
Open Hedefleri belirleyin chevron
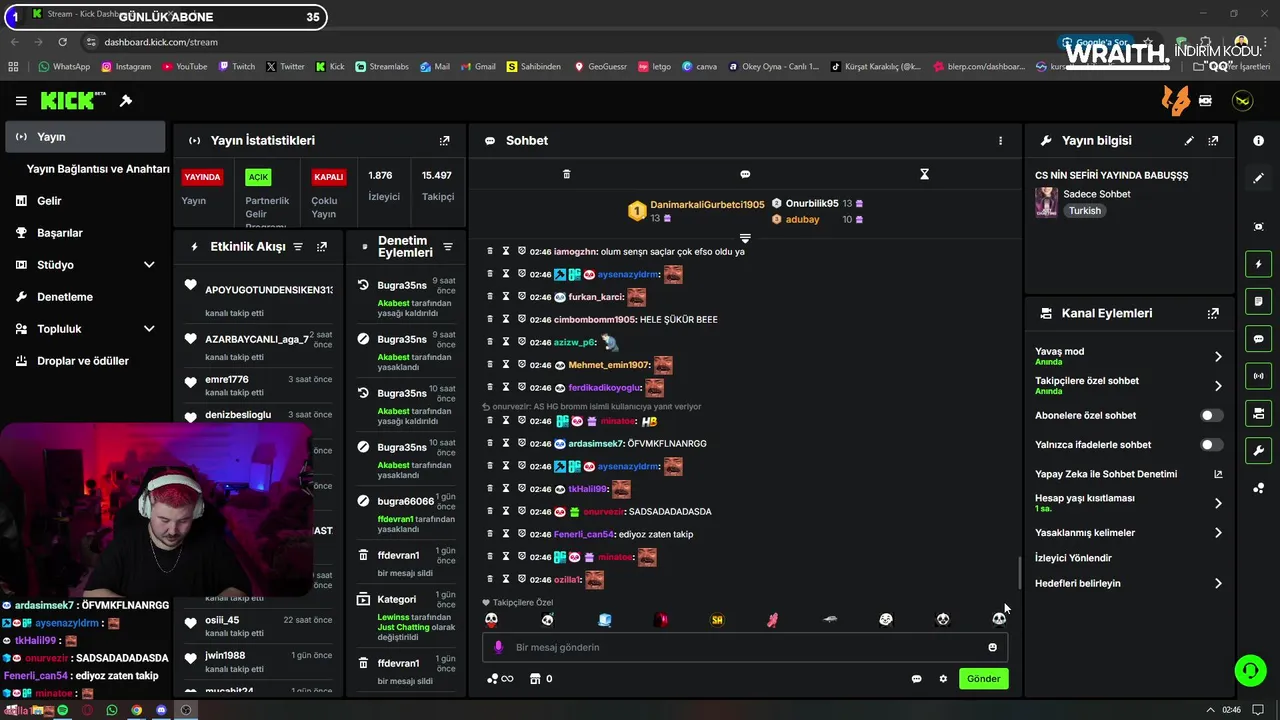point(1218,584)
